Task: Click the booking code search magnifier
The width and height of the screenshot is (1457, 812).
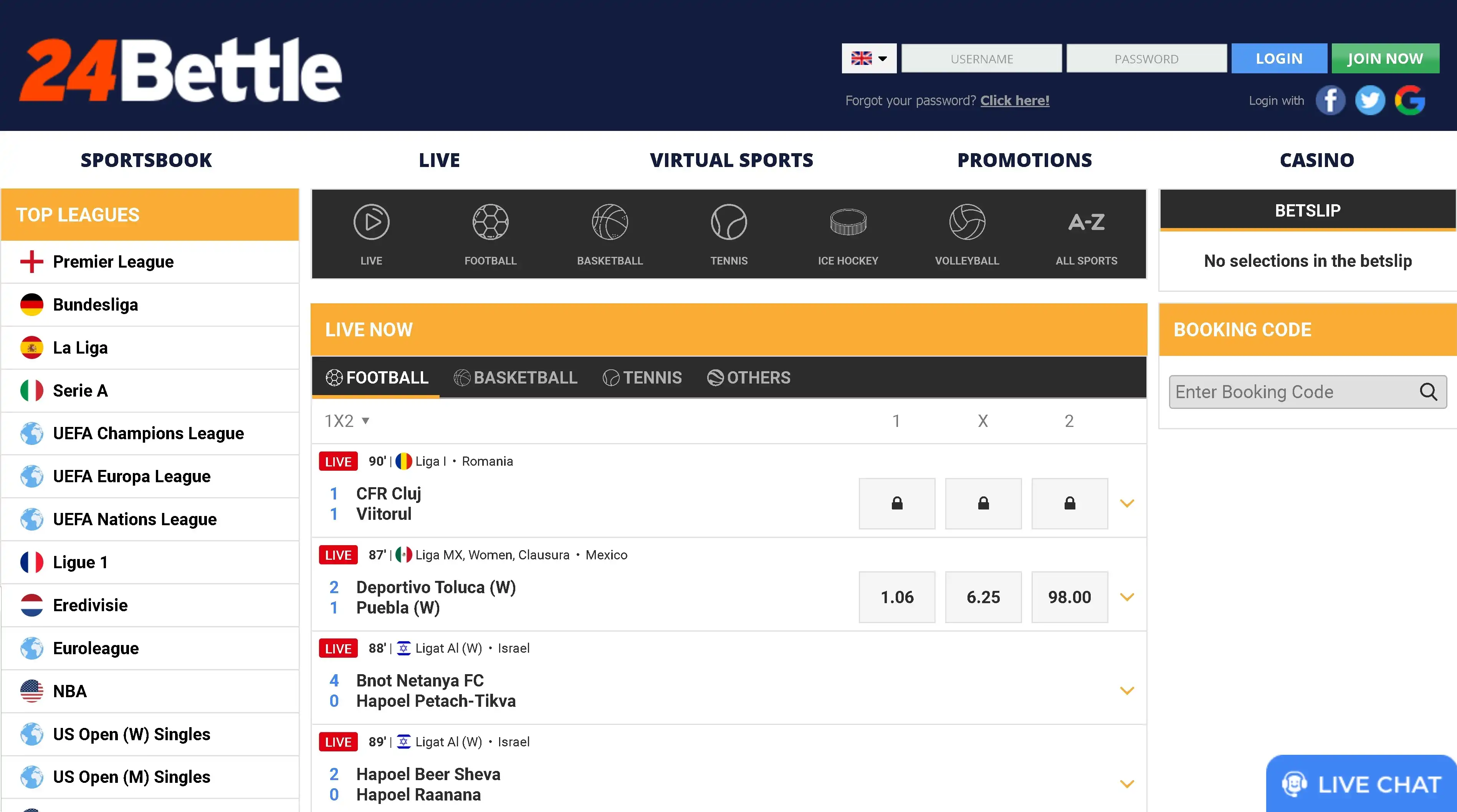Action: click(x=1428, y=392)
